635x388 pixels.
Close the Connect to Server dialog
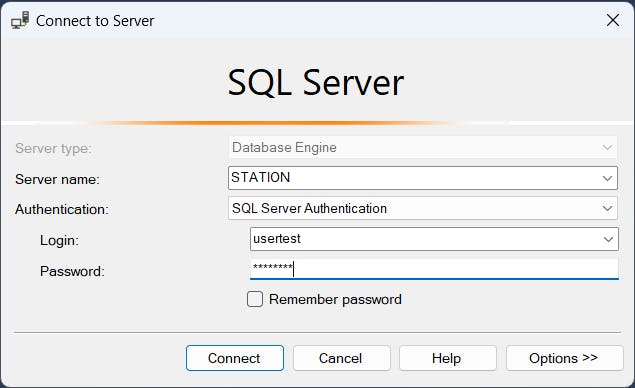613,20
